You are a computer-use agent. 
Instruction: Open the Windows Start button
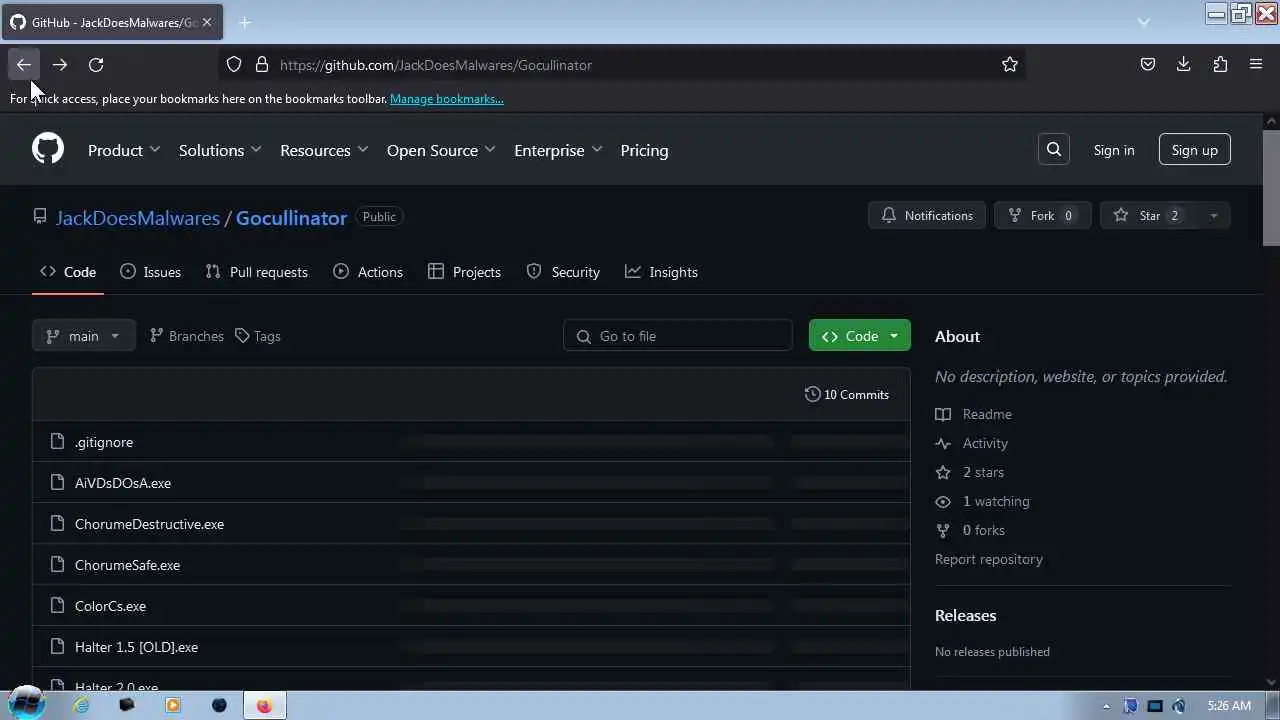[27, 704]
